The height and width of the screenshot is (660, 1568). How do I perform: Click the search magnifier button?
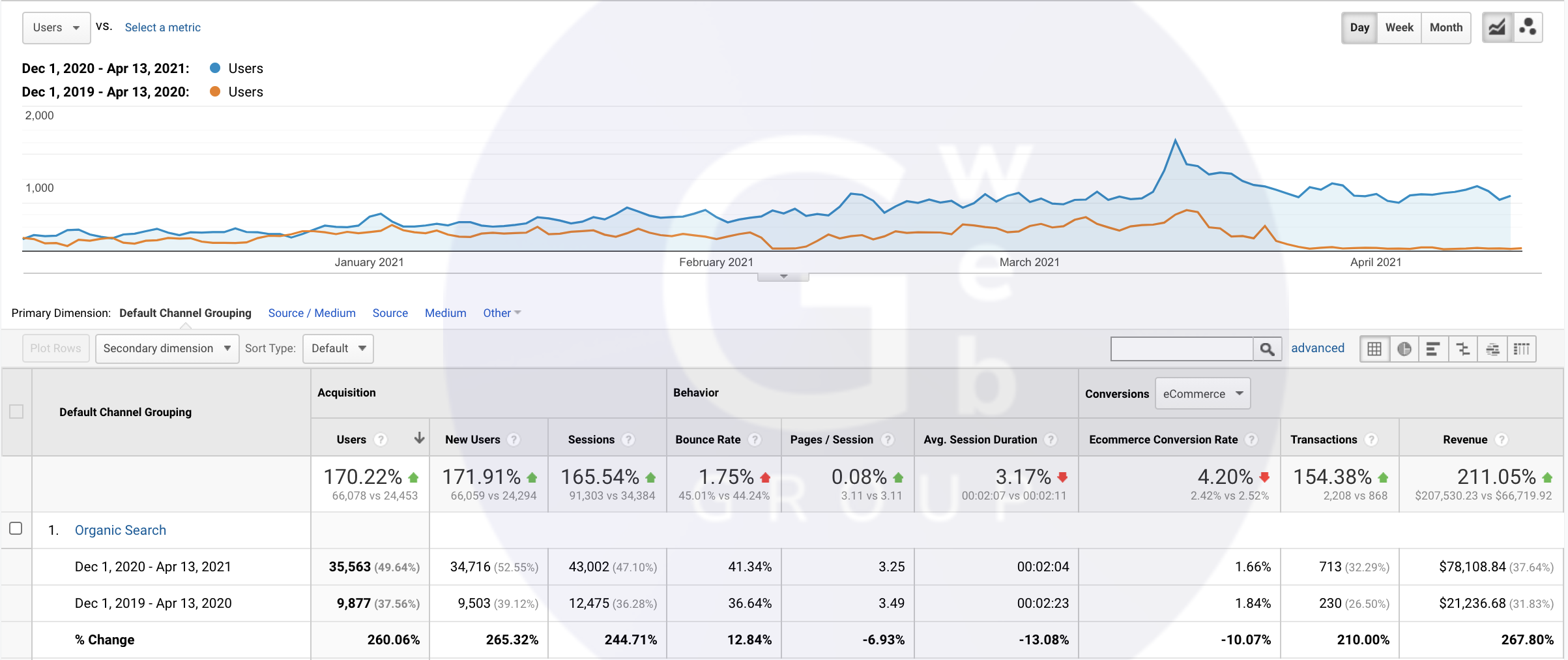pos(1267,349)
